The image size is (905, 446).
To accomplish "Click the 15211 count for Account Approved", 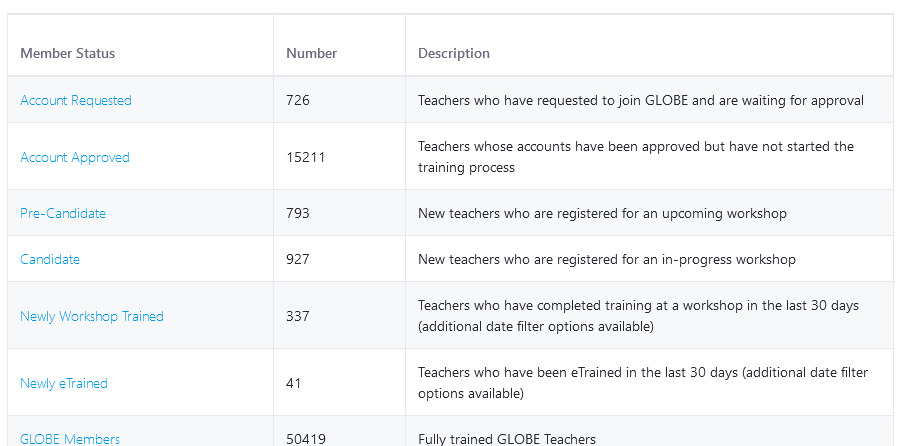I will pos(306,157).
